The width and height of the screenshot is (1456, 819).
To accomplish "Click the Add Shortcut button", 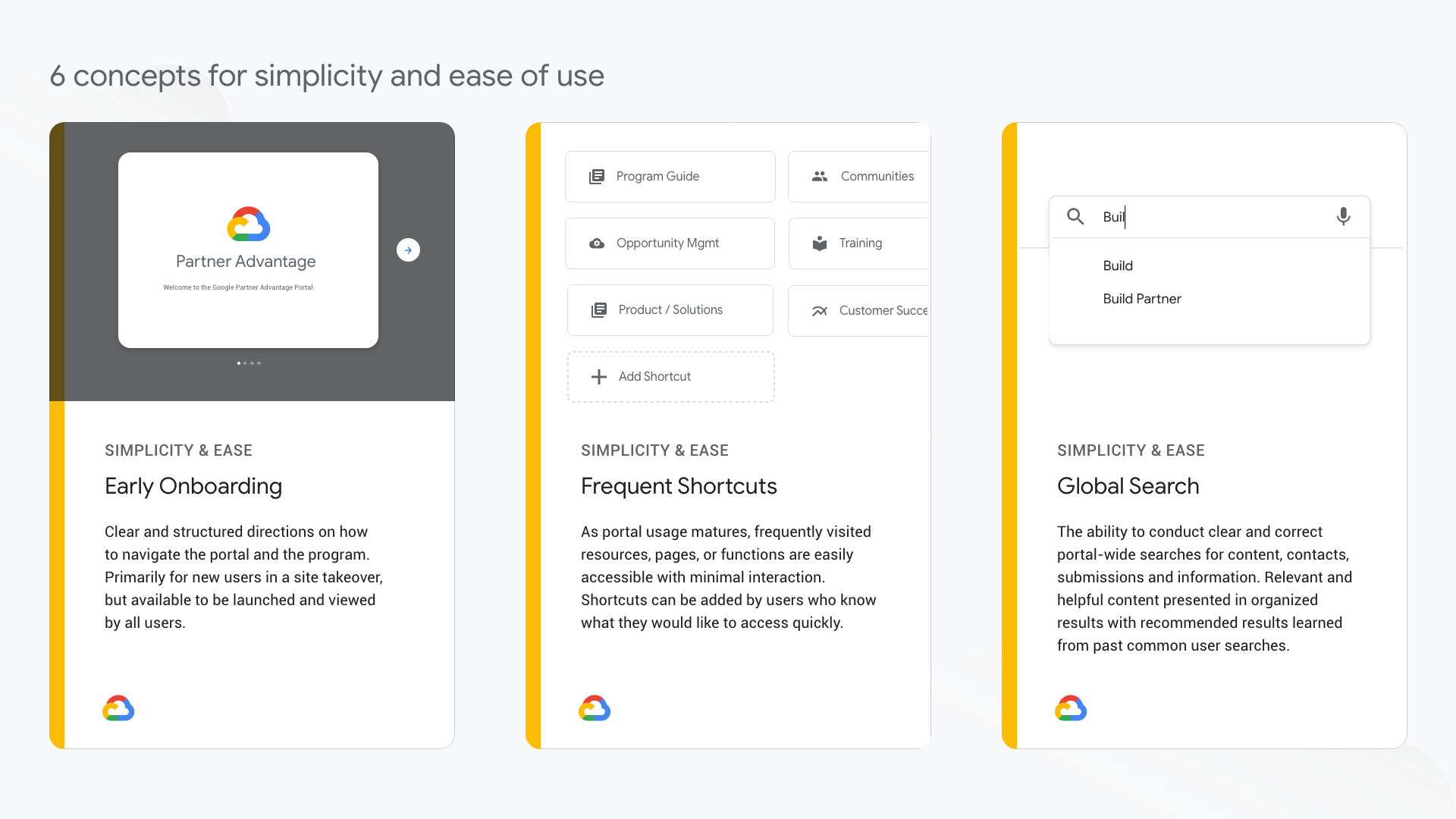I will coord(671,377).
